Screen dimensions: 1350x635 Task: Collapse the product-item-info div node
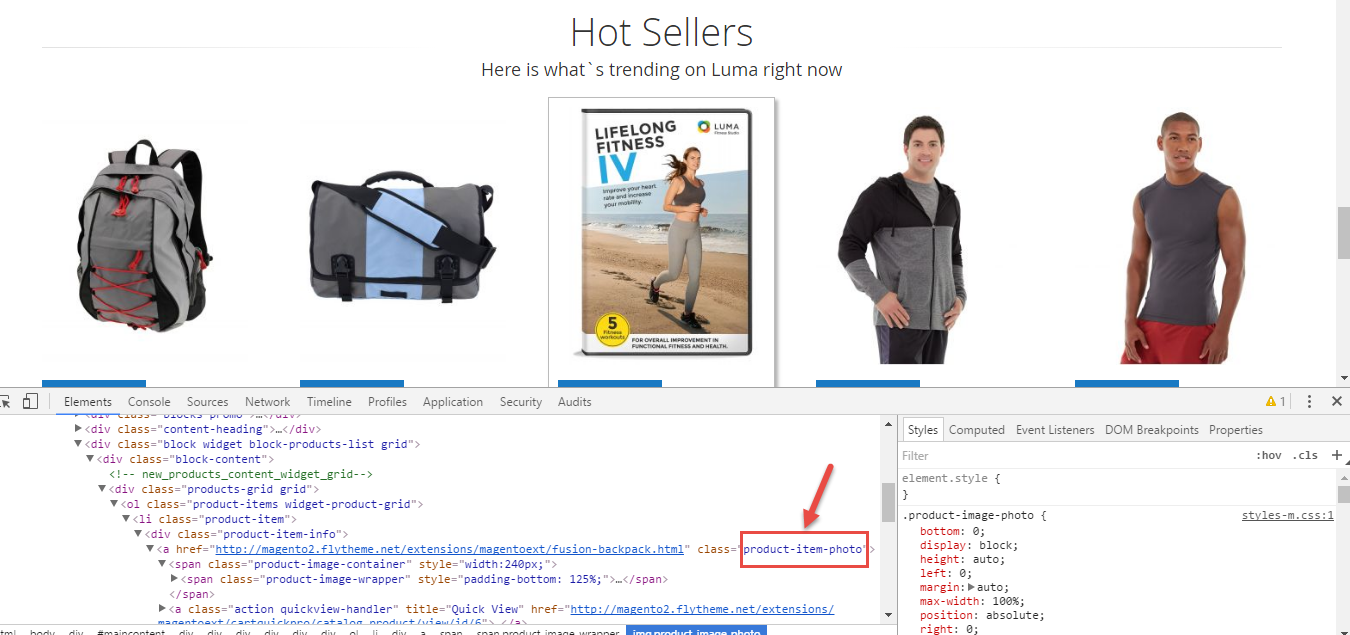[x=138, y=534]
